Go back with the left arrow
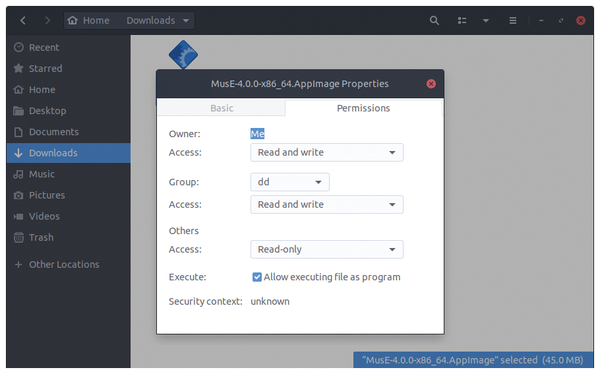 [23, 20]
